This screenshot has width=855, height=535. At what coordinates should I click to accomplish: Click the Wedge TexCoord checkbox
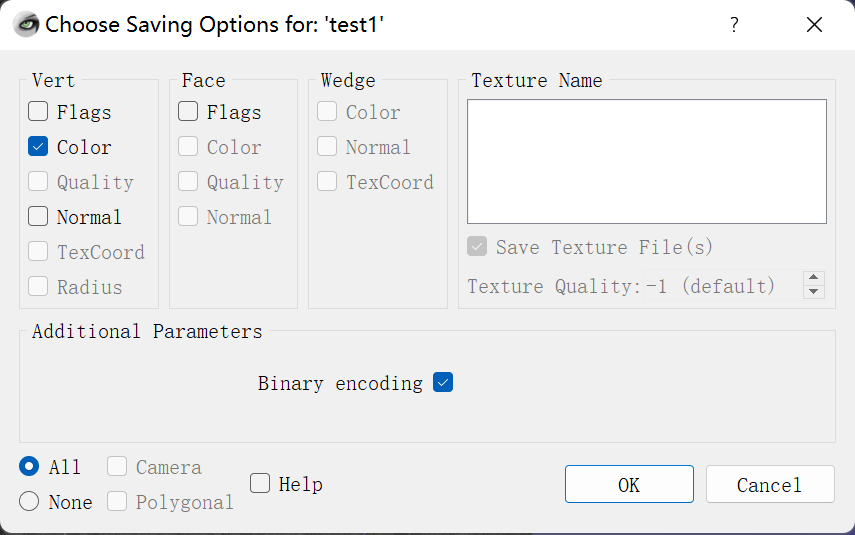tap(327, 182)
